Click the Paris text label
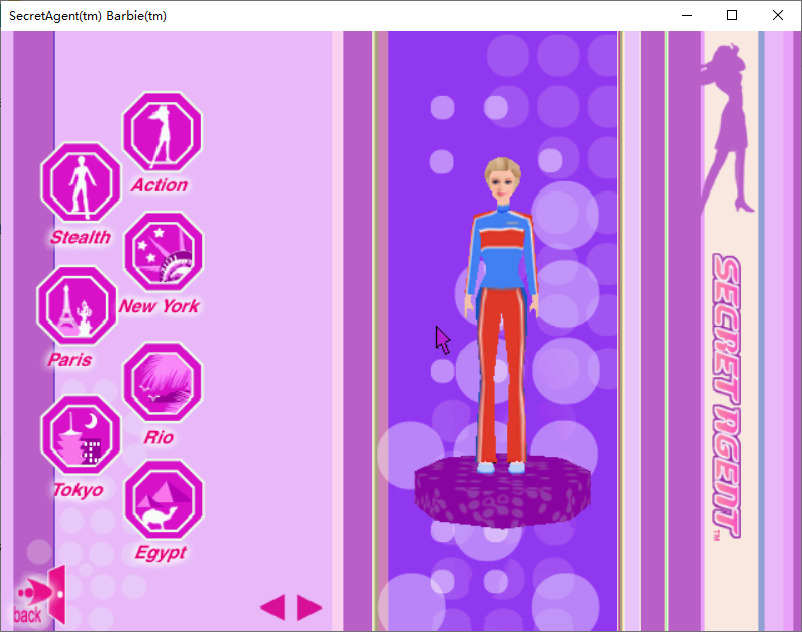802x632 pixels. 70,360
